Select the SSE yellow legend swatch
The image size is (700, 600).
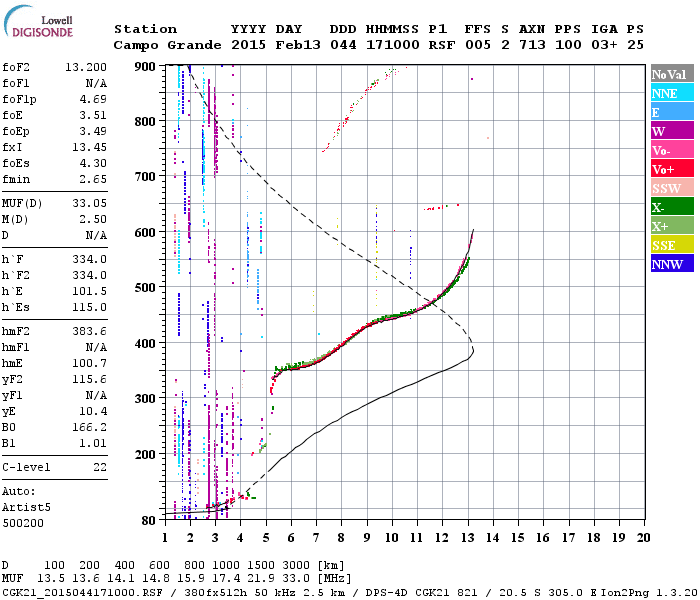pos(672,245)
